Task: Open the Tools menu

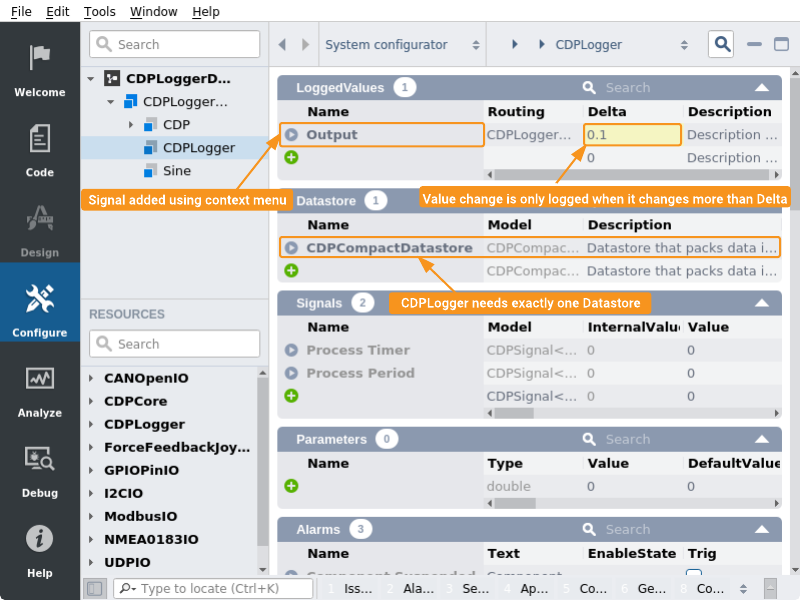Action: click(100, 11)
